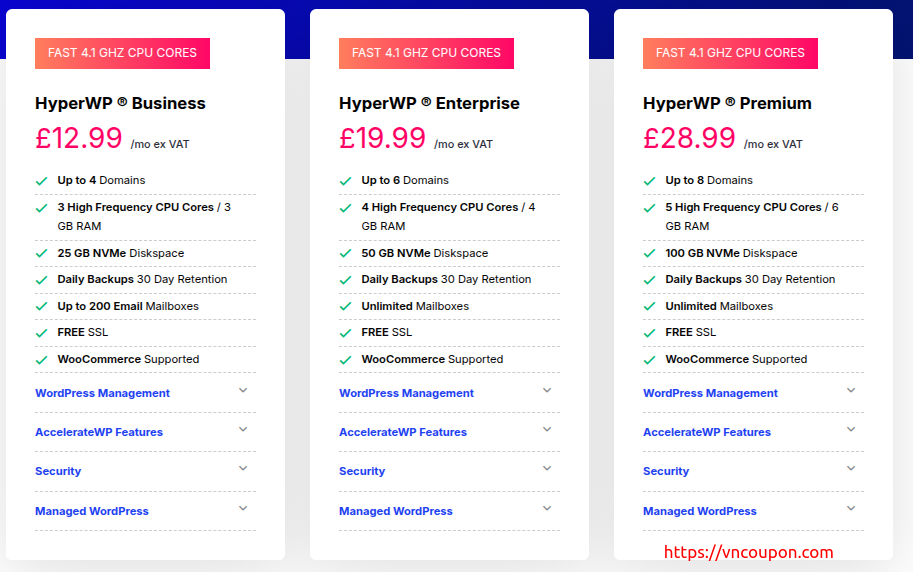Expand the WordPress Management chevron in Enterprise plan
The image size is (913, 572).
(x=547, y=391)
